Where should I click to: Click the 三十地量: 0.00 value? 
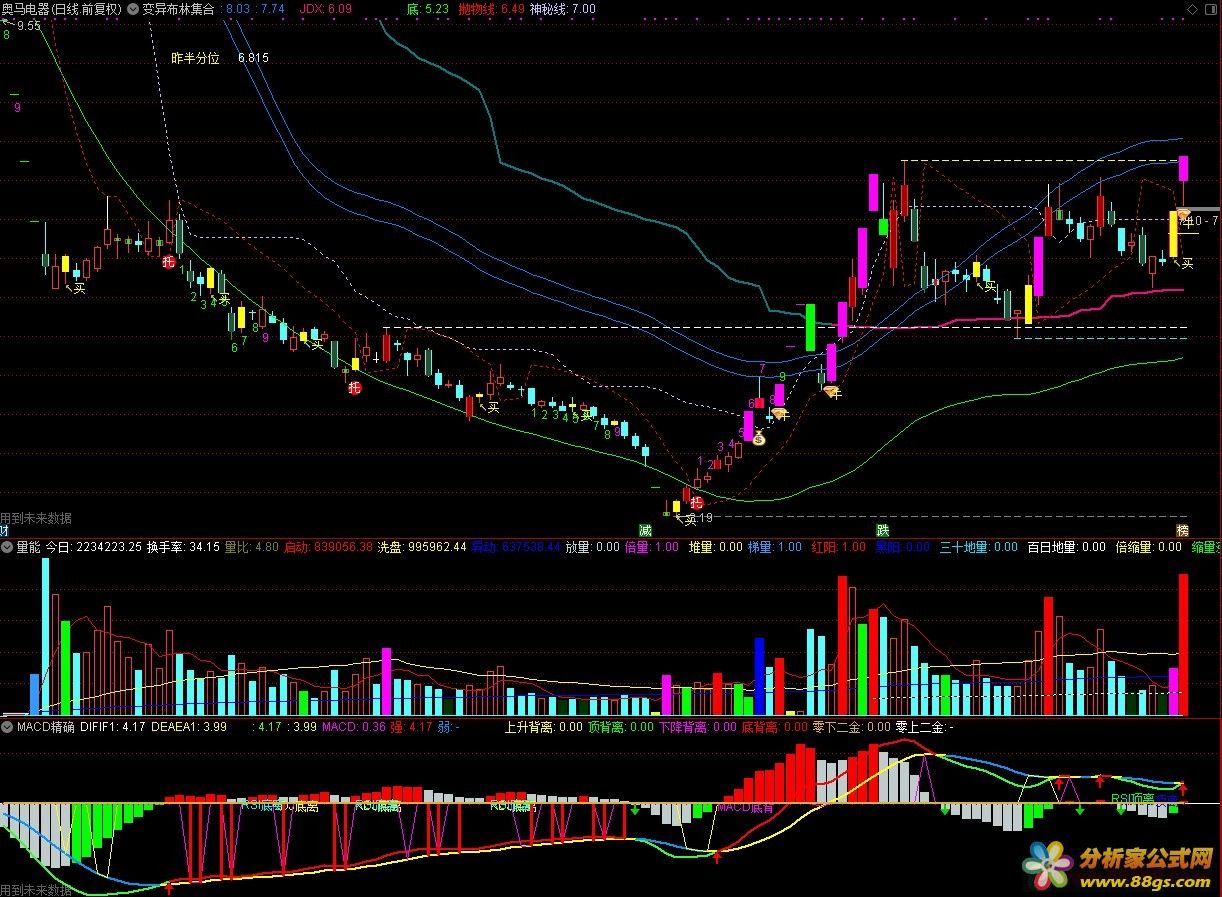(979, 547)
